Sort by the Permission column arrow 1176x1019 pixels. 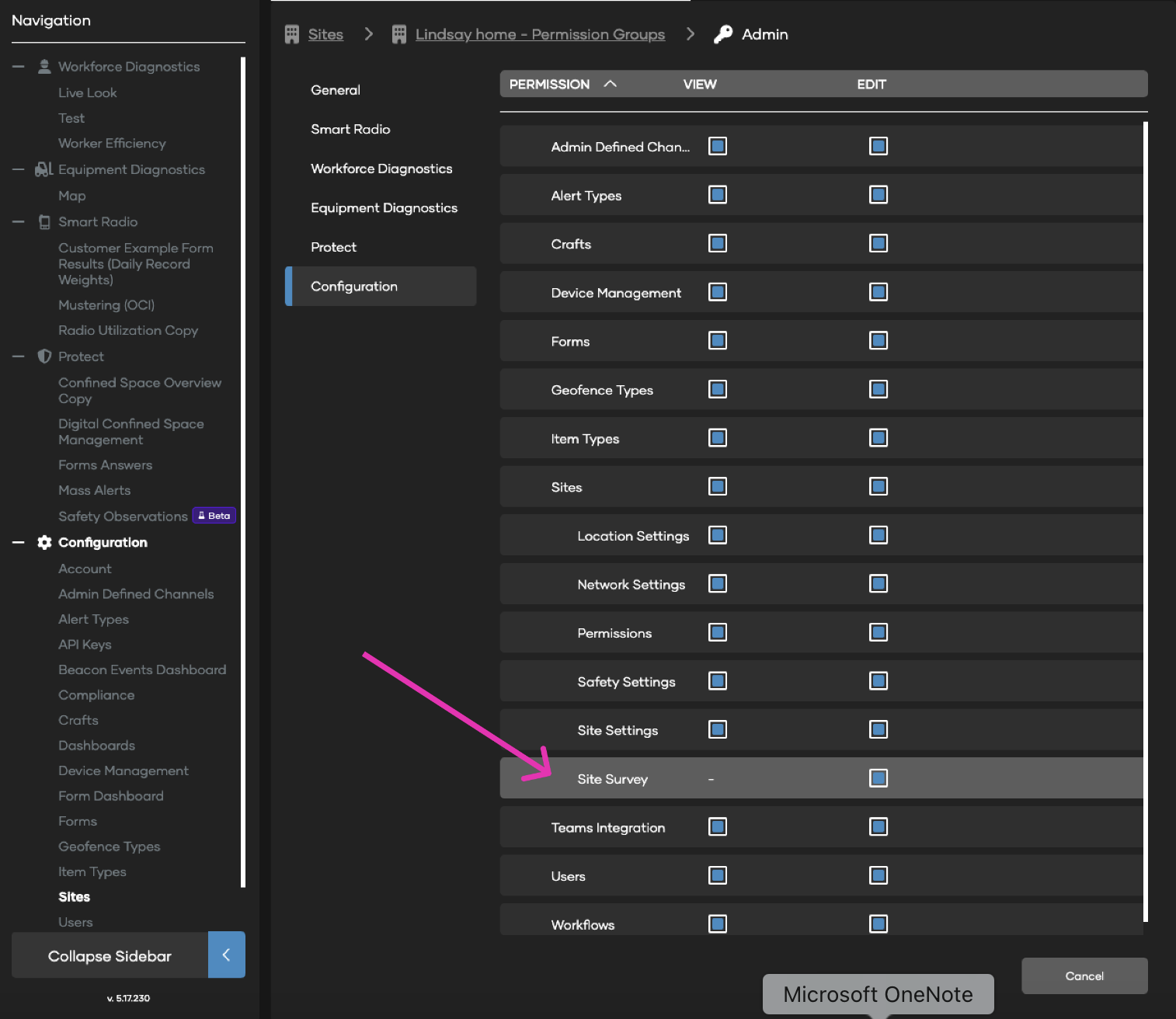(611, 84)
